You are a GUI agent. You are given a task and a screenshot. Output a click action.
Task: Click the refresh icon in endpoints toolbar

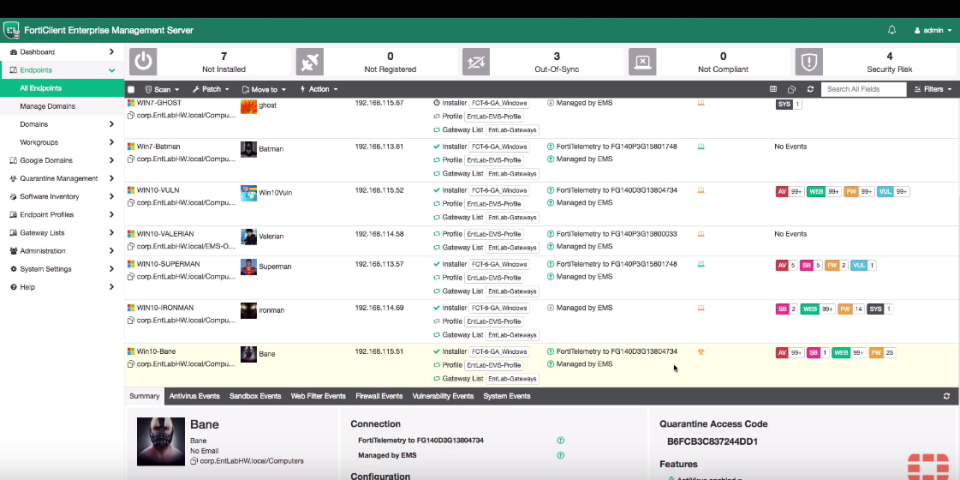click(810, 89)
